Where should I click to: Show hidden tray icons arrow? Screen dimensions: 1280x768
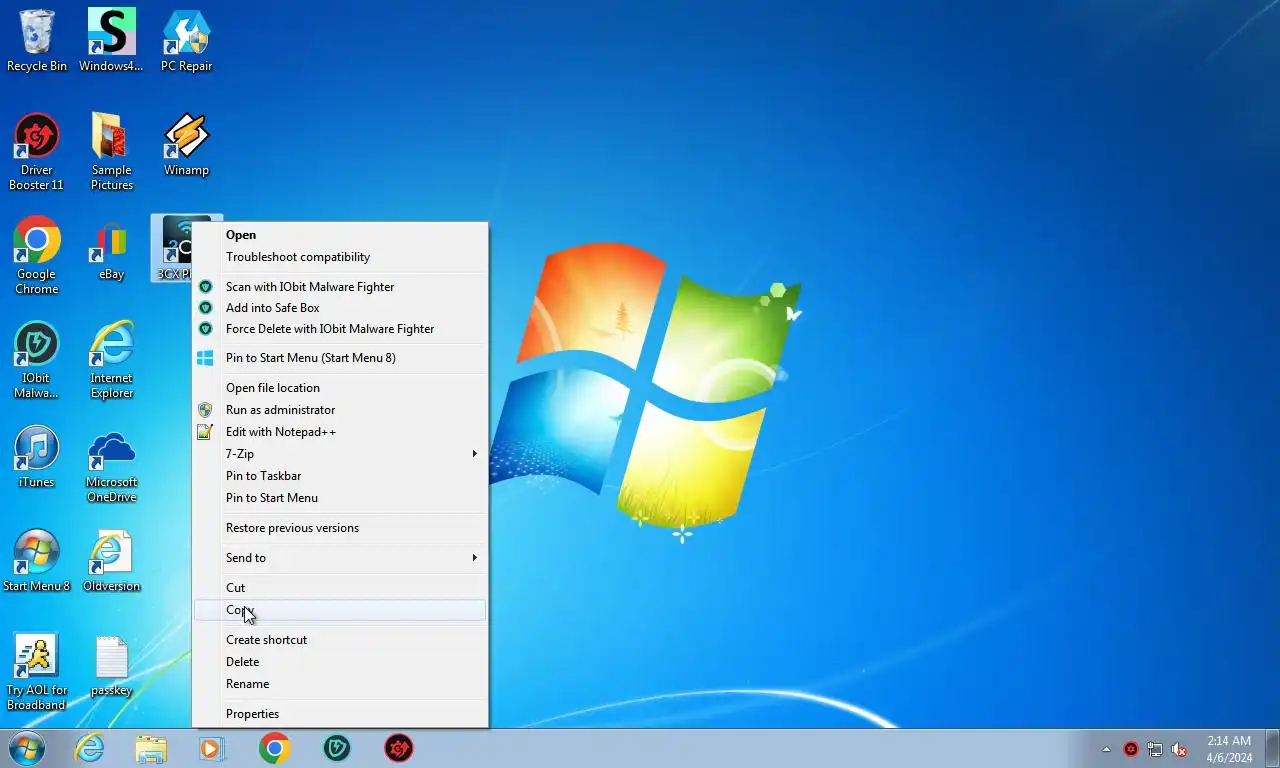pyautogui.click(x=1106, y=749)
